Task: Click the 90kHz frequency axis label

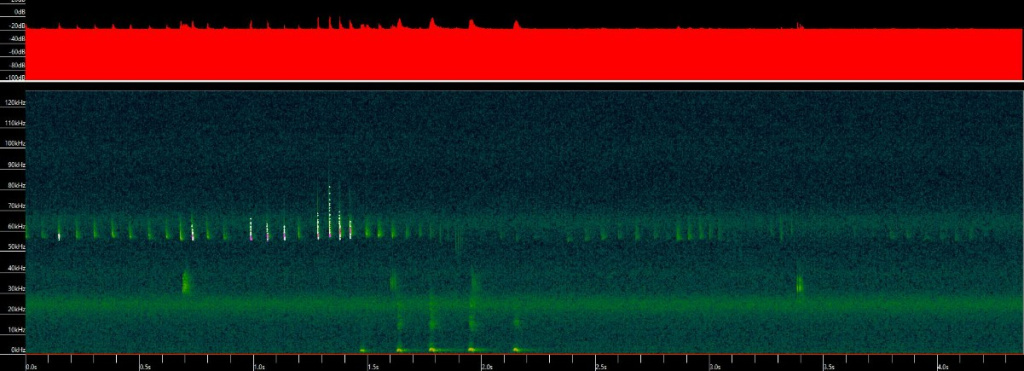Action: pyautogui.click(x=16, y=165)
